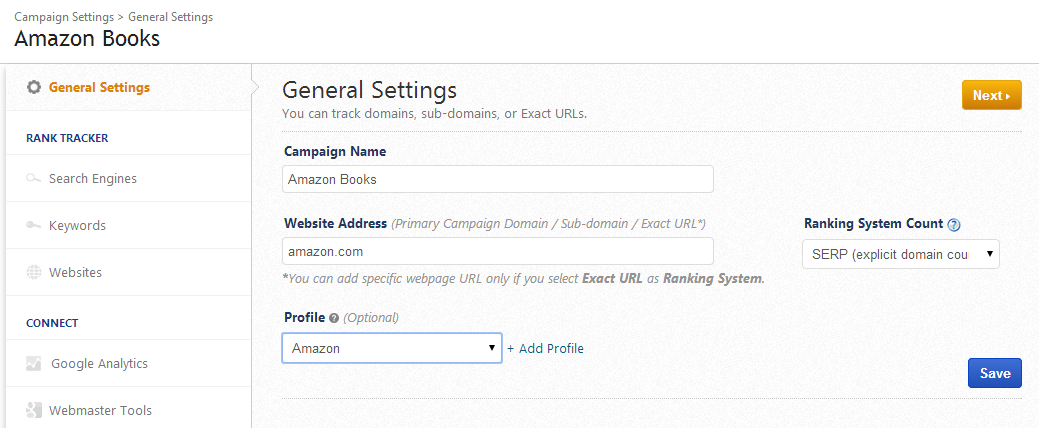This screenshot has width=1039, height=428.
Task: Click the + Add Profile link
Action: (545, 349)
